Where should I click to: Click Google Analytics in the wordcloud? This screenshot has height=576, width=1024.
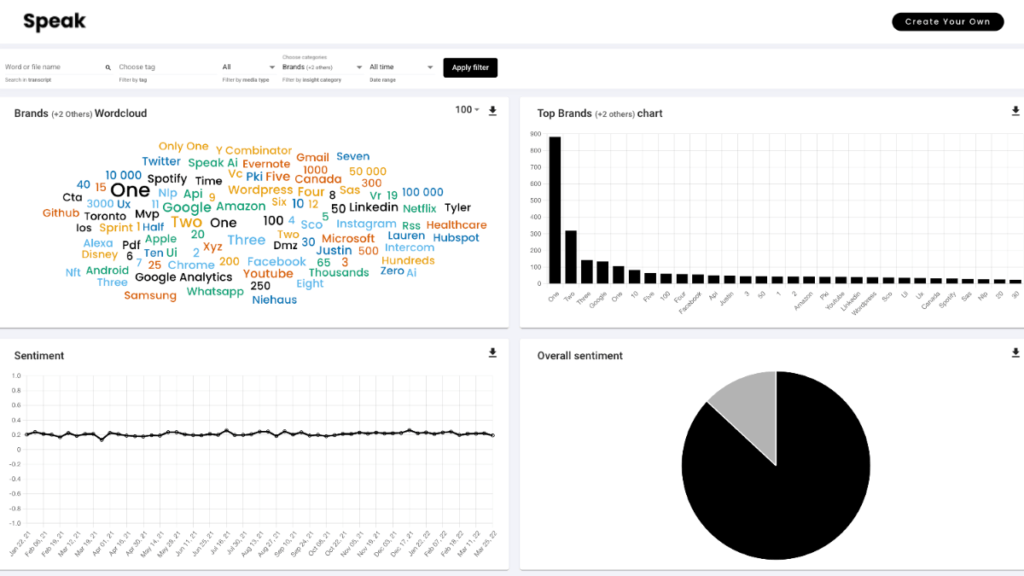click(184, 277)
